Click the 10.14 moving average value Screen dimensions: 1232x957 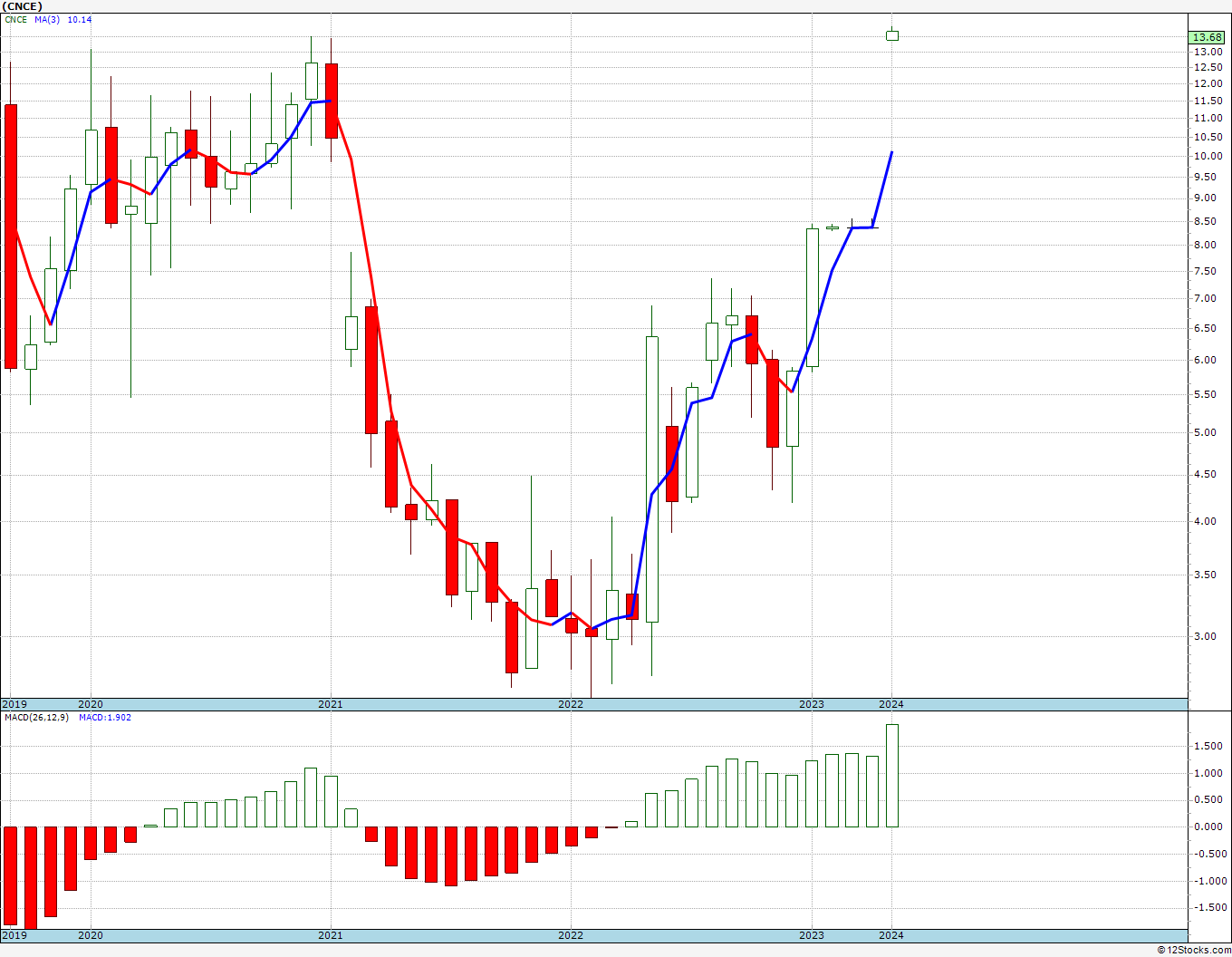(x=80, y=20)
